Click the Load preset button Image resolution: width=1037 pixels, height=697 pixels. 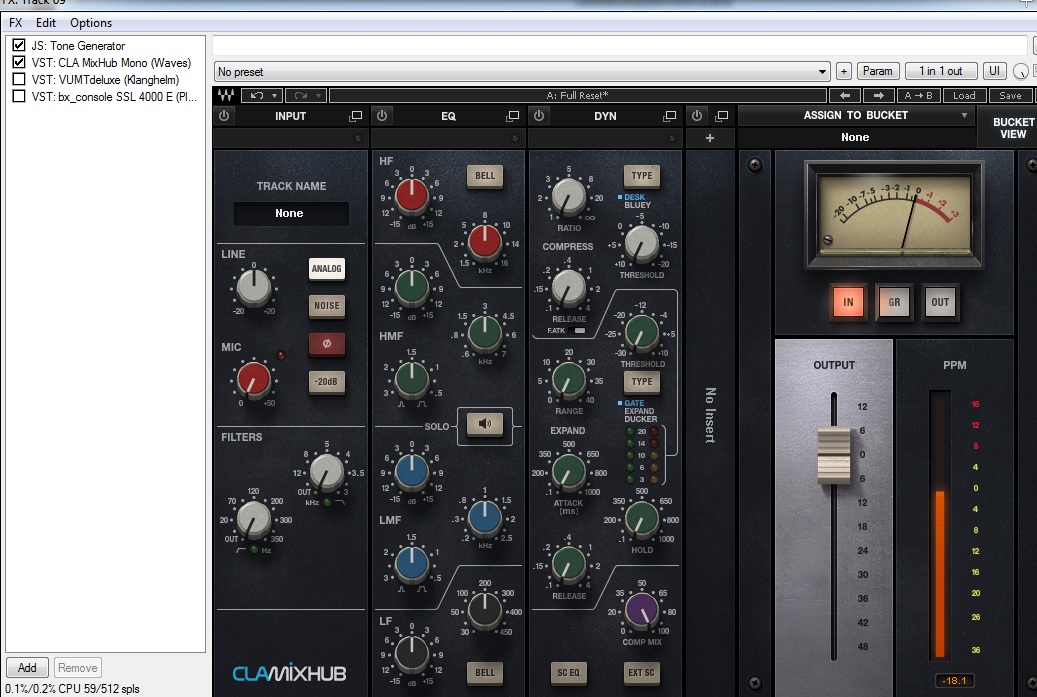pos(964,95)
